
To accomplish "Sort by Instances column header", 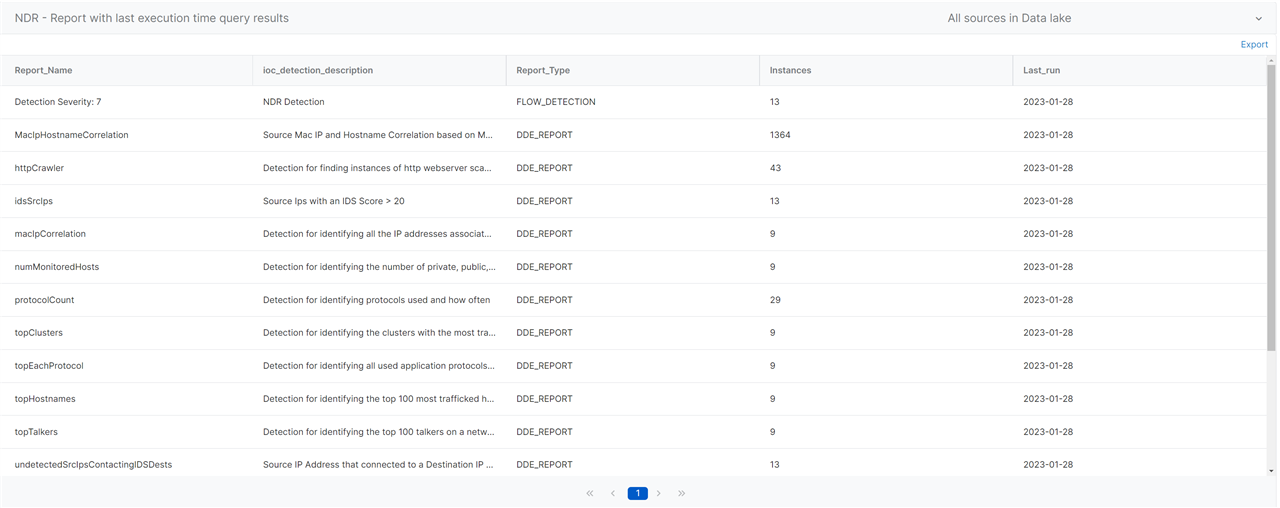I will tap(790, 70).
